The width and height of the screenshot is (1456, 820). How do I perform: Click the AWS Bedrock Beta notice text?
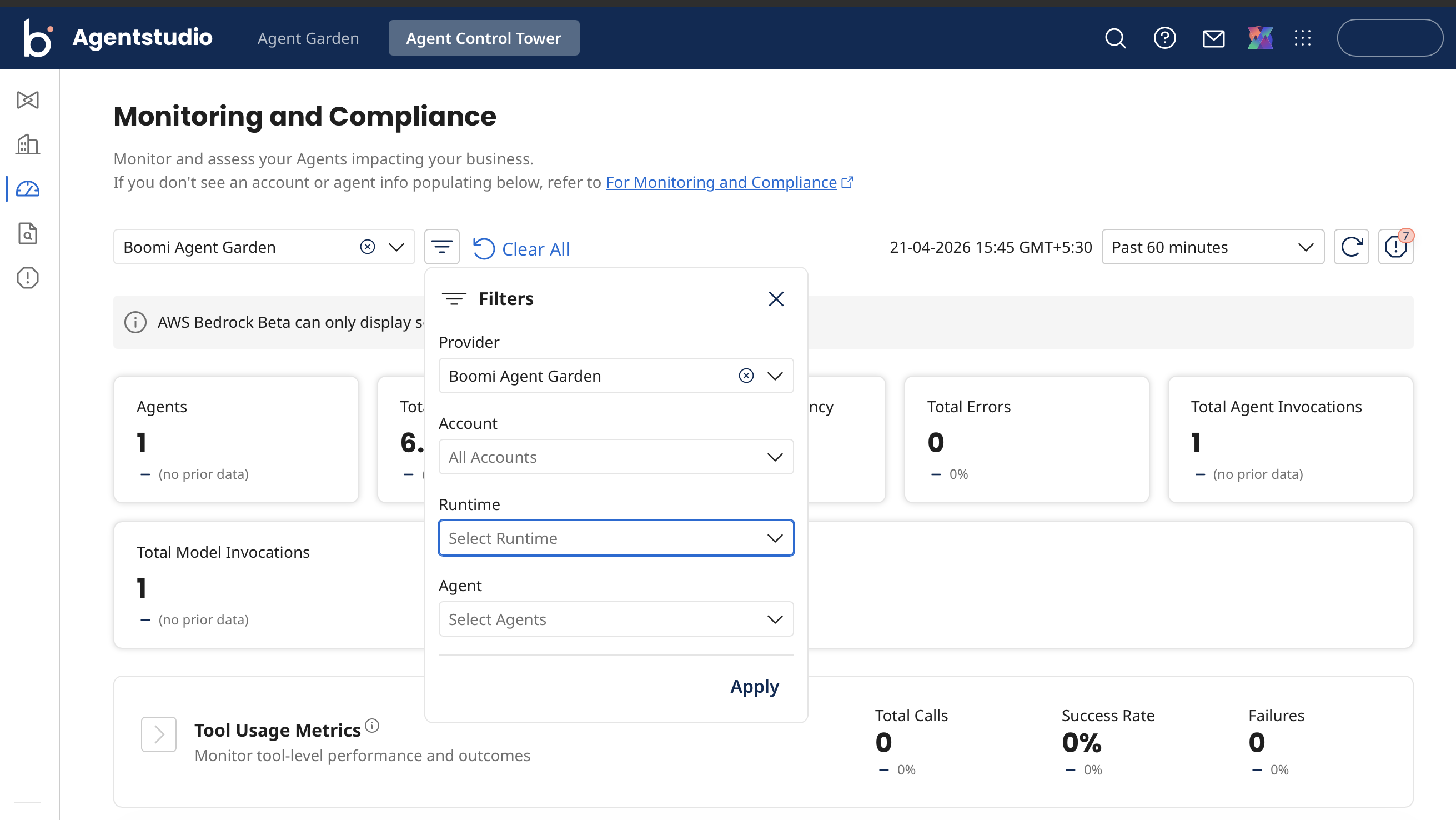point(290,322)
